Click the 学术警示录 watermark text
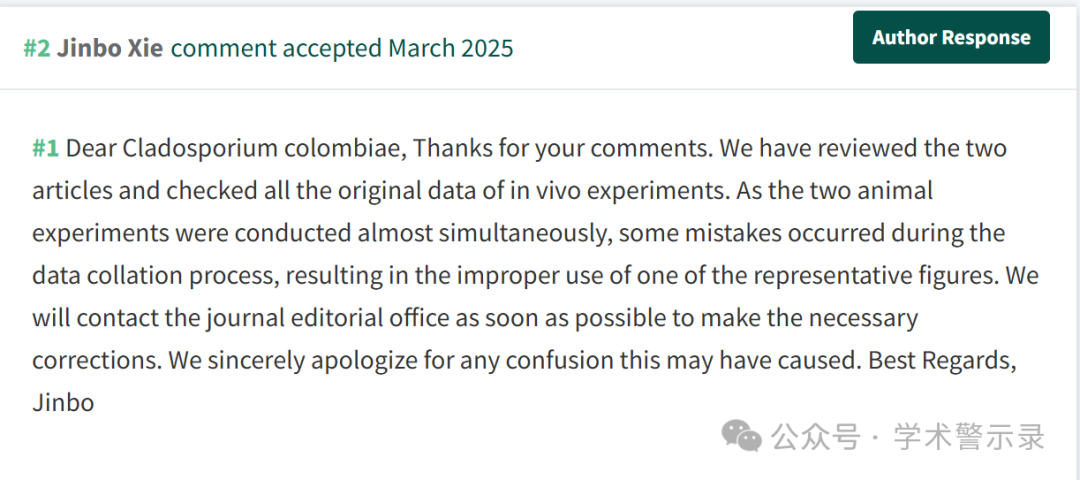The image size is (1080, 480). coord(970,437)
